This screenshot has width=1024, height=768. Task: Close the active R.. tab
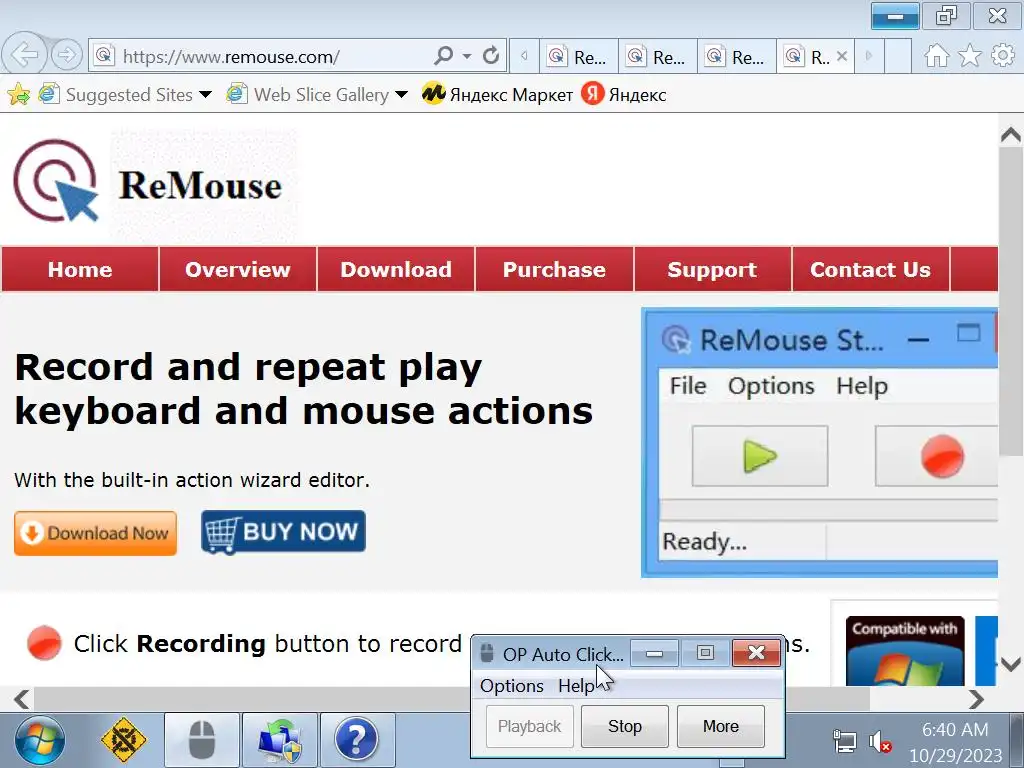[x=842, y=56]
